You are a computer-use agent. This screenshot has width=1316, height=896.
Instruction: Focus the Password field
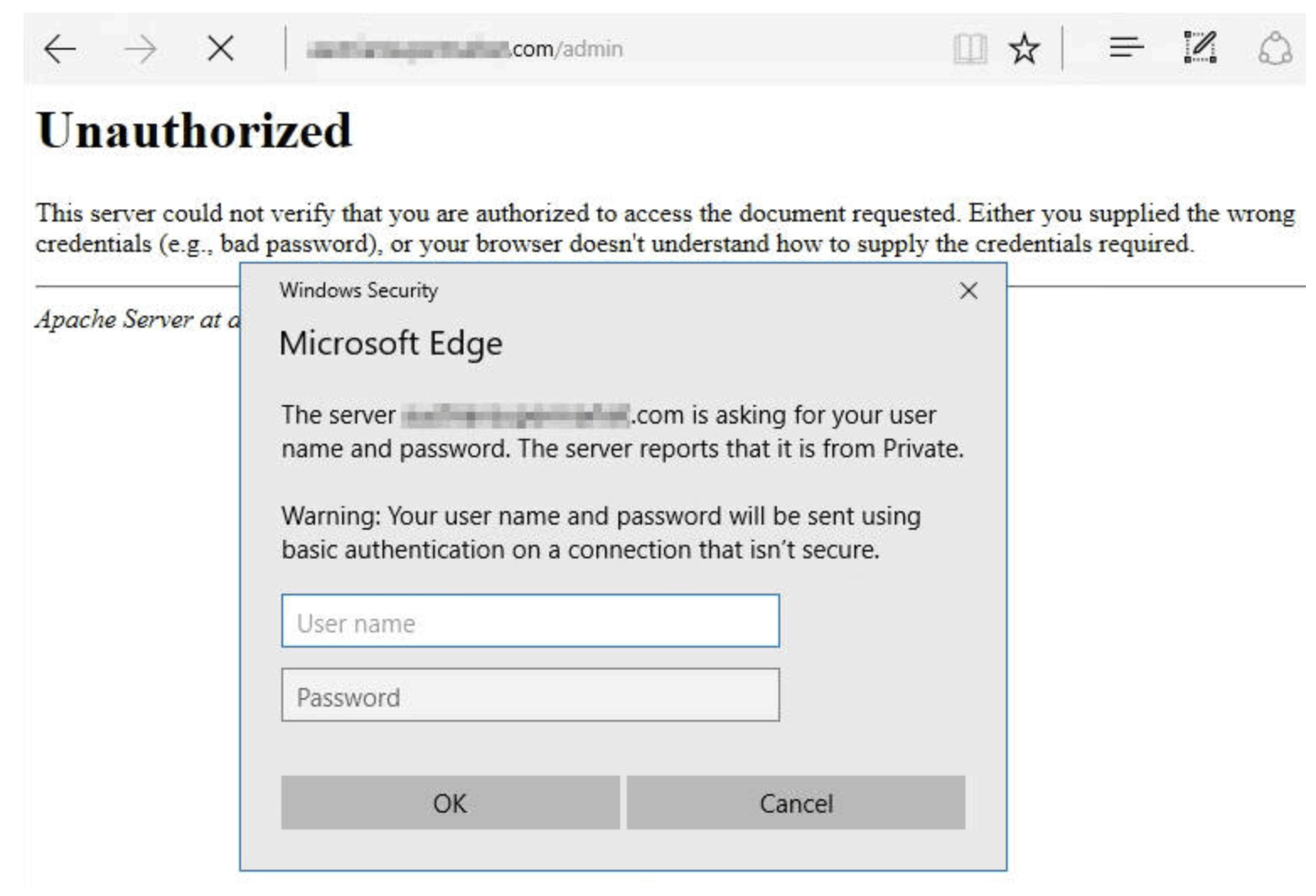[530, 696]
